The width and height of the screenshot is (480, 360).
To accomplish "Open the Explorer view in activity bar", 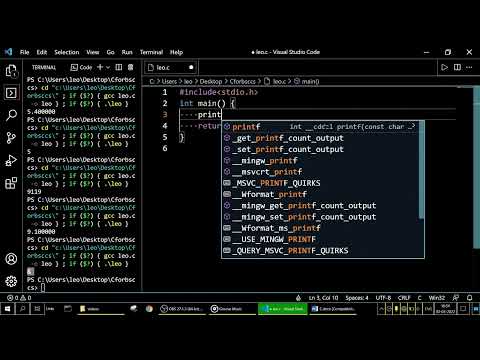I will tap(11, 71).
